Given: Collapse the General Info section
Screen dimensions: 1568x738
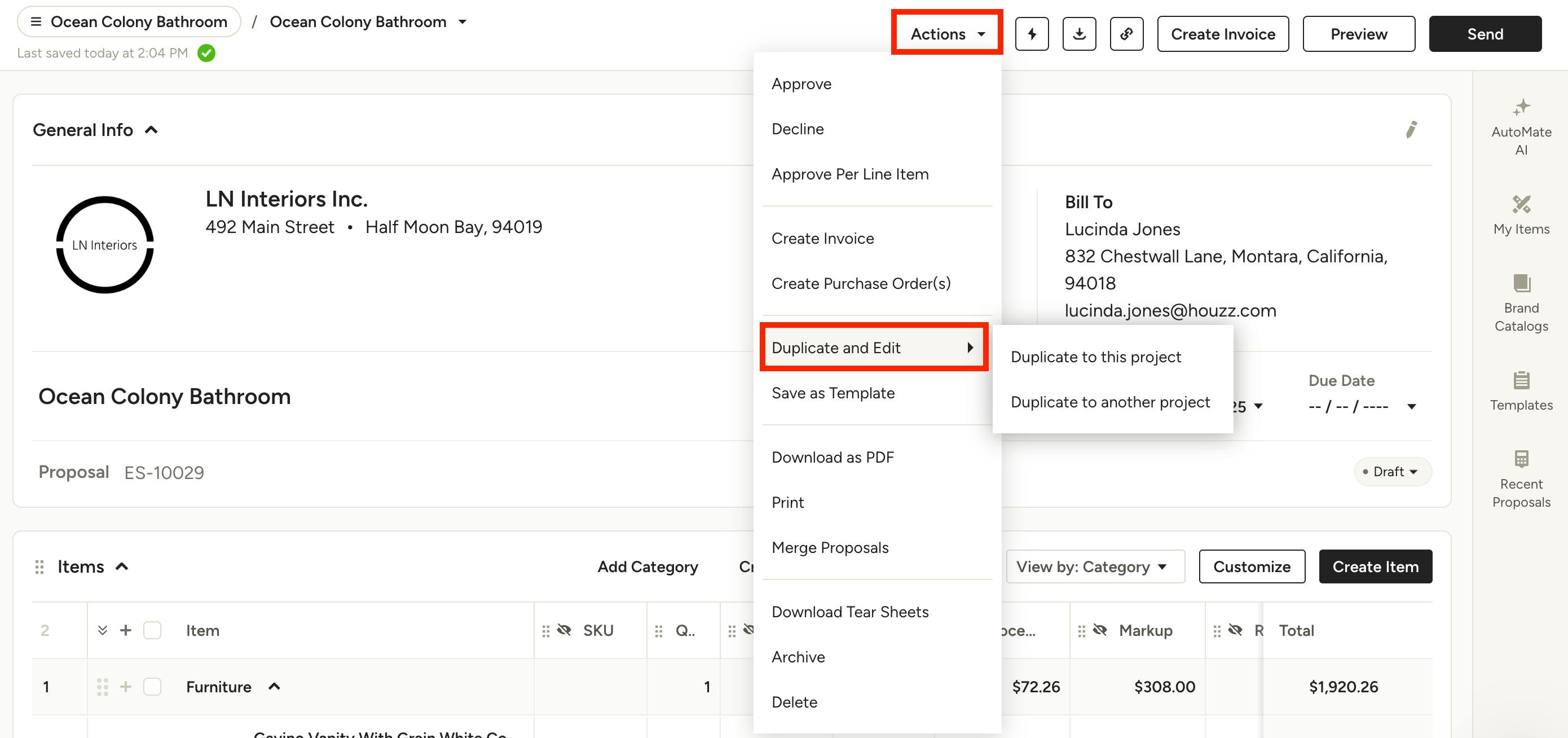Looking at the screenshot, I should [x=152, y=130].
